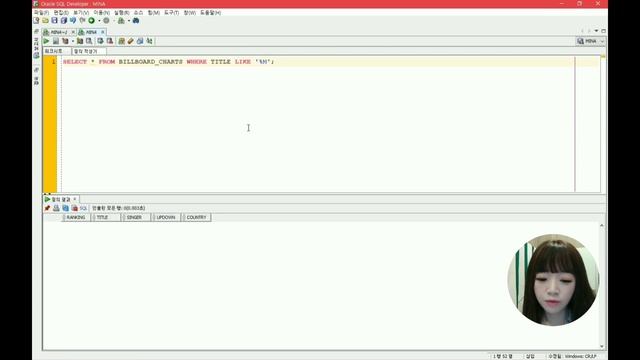Open dropdown arrow beside SQL Worksheet icon
Screen dimensions: 640x360
(129, 21)
